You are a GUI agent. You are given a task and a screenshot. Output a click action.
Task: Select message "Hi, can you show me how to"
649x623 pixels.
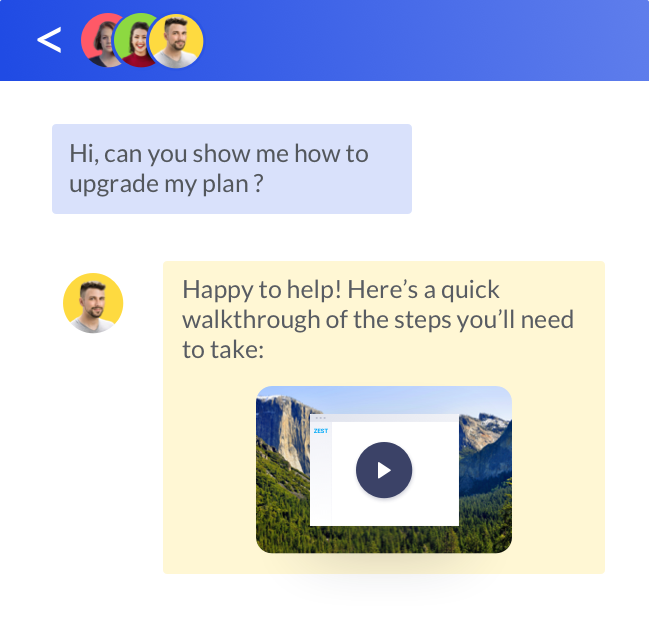219,154
